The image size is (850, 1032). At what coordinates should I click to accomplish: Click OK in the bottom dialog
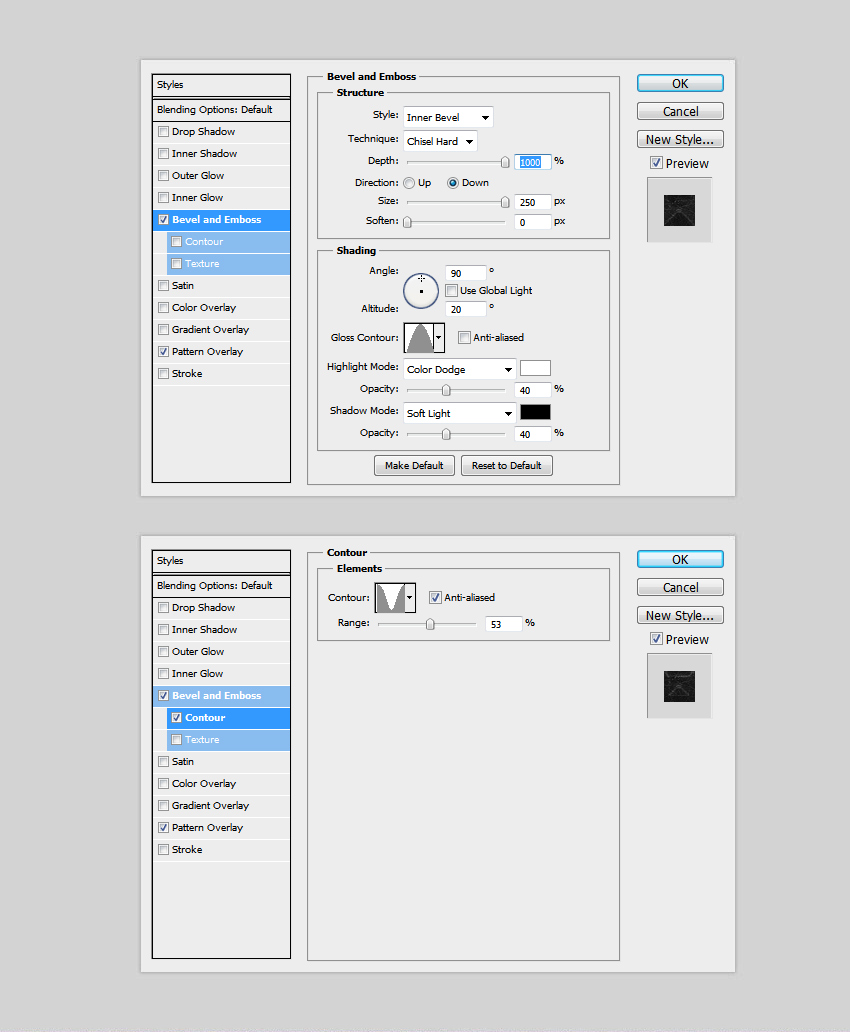680,559
